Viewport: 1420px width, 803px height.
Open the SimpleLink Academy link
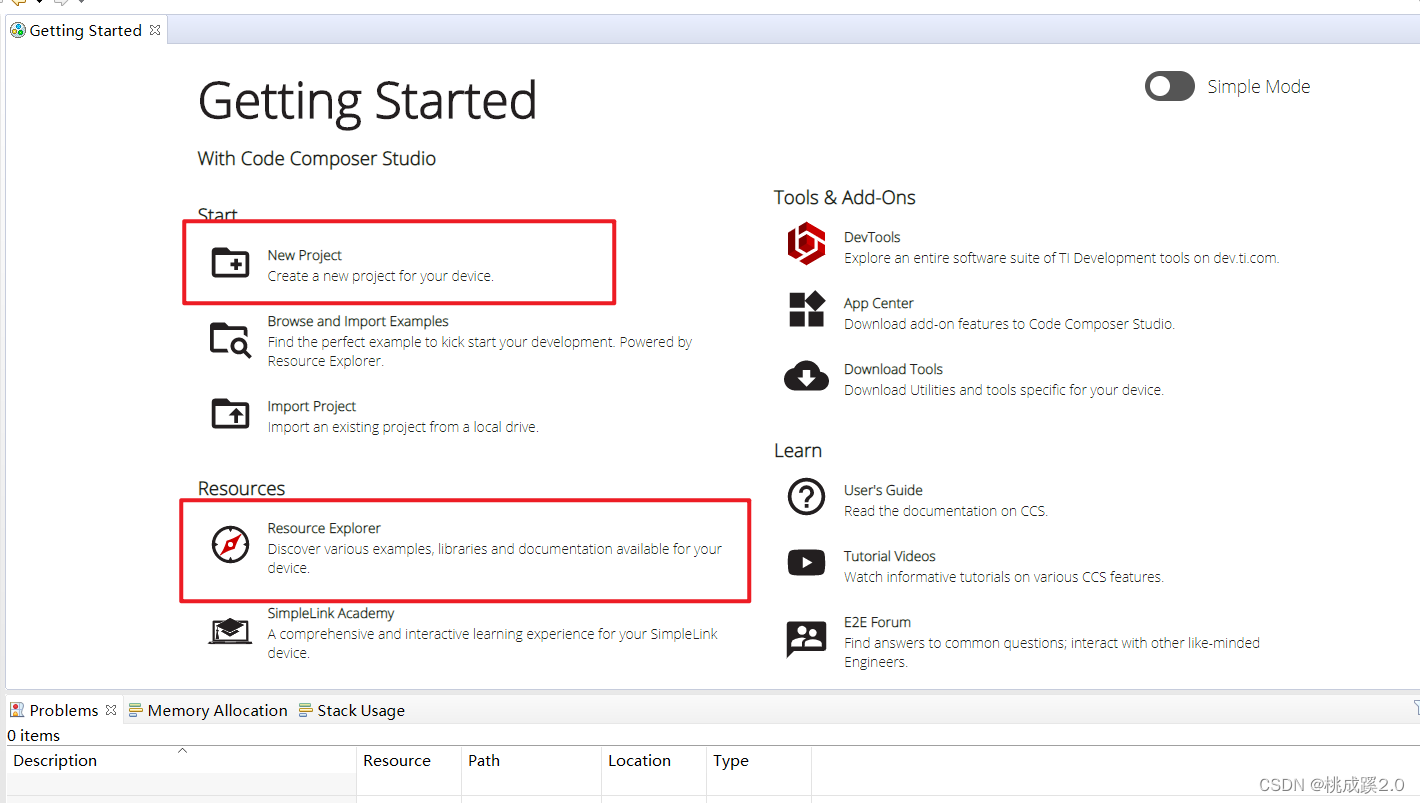(331, 613)
